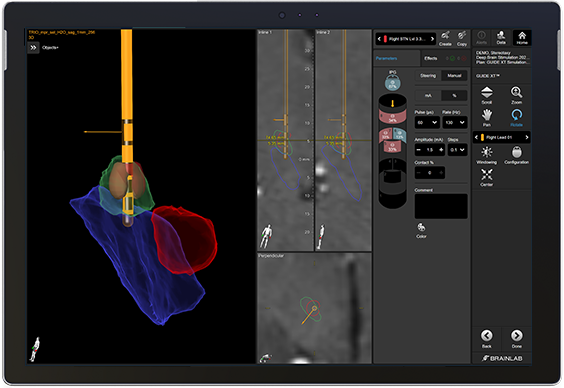Click the Inline 1 view label

pyautogui.click(x=265, y=32)
